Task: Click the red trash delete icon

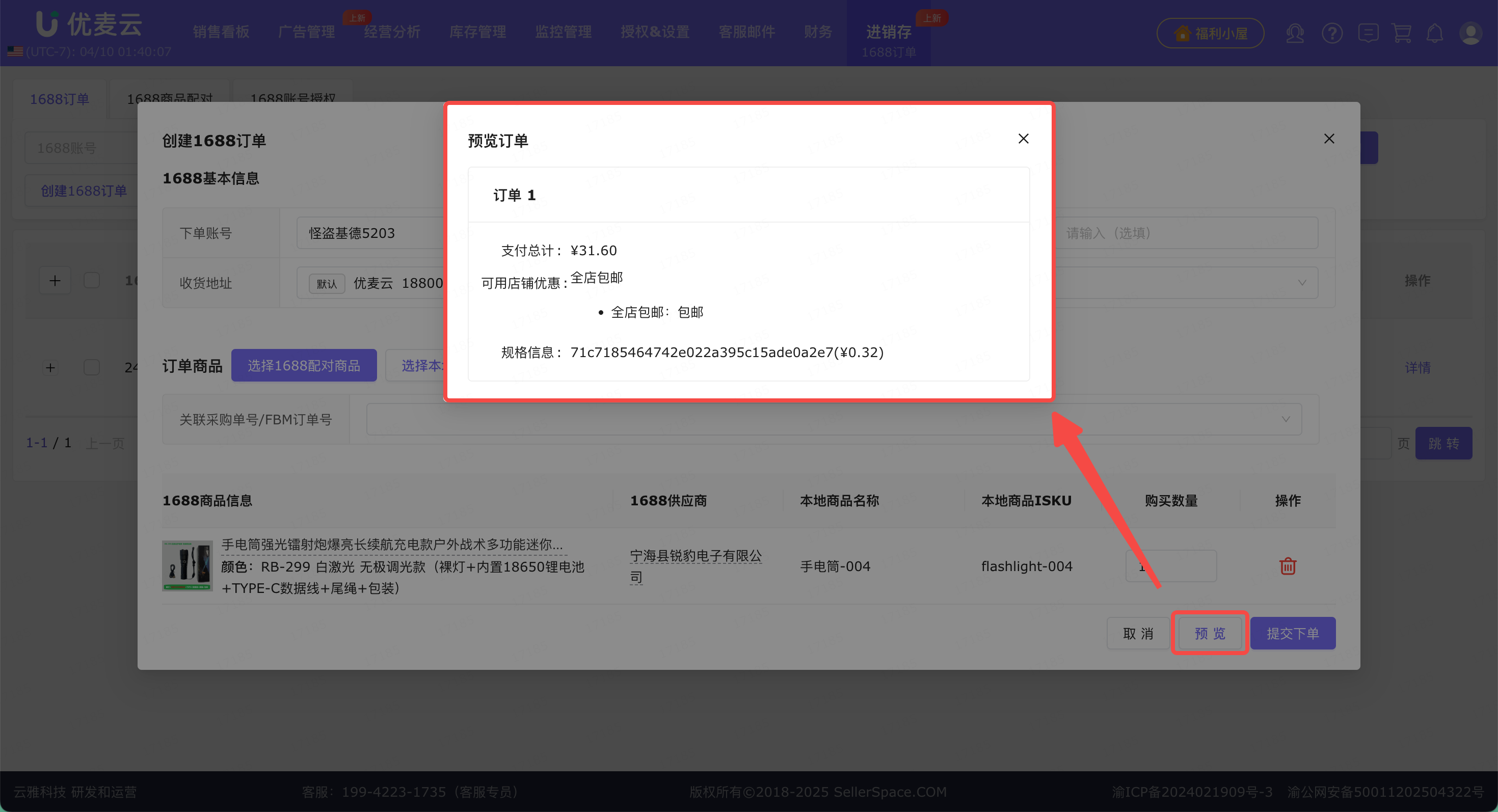Action: (1287, 565)
